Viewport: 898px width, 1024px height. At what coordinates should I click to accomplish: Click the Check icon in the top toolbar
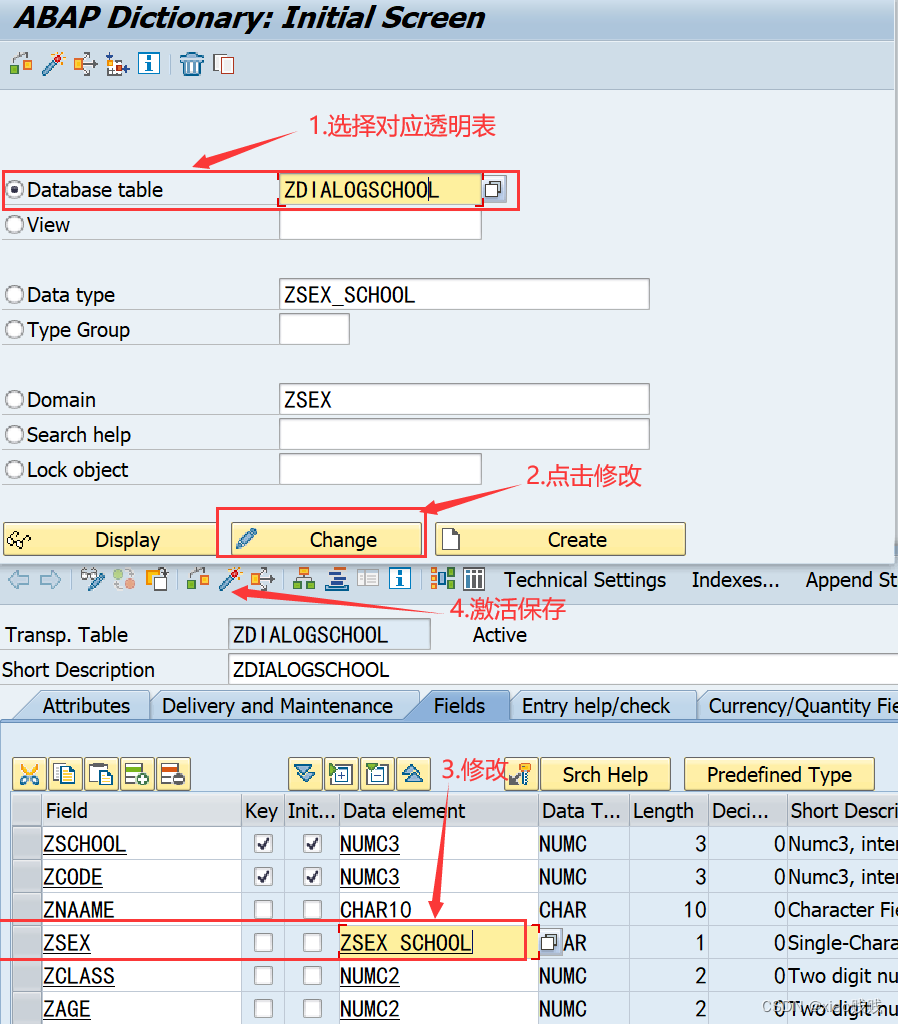[x=21, y=64]
